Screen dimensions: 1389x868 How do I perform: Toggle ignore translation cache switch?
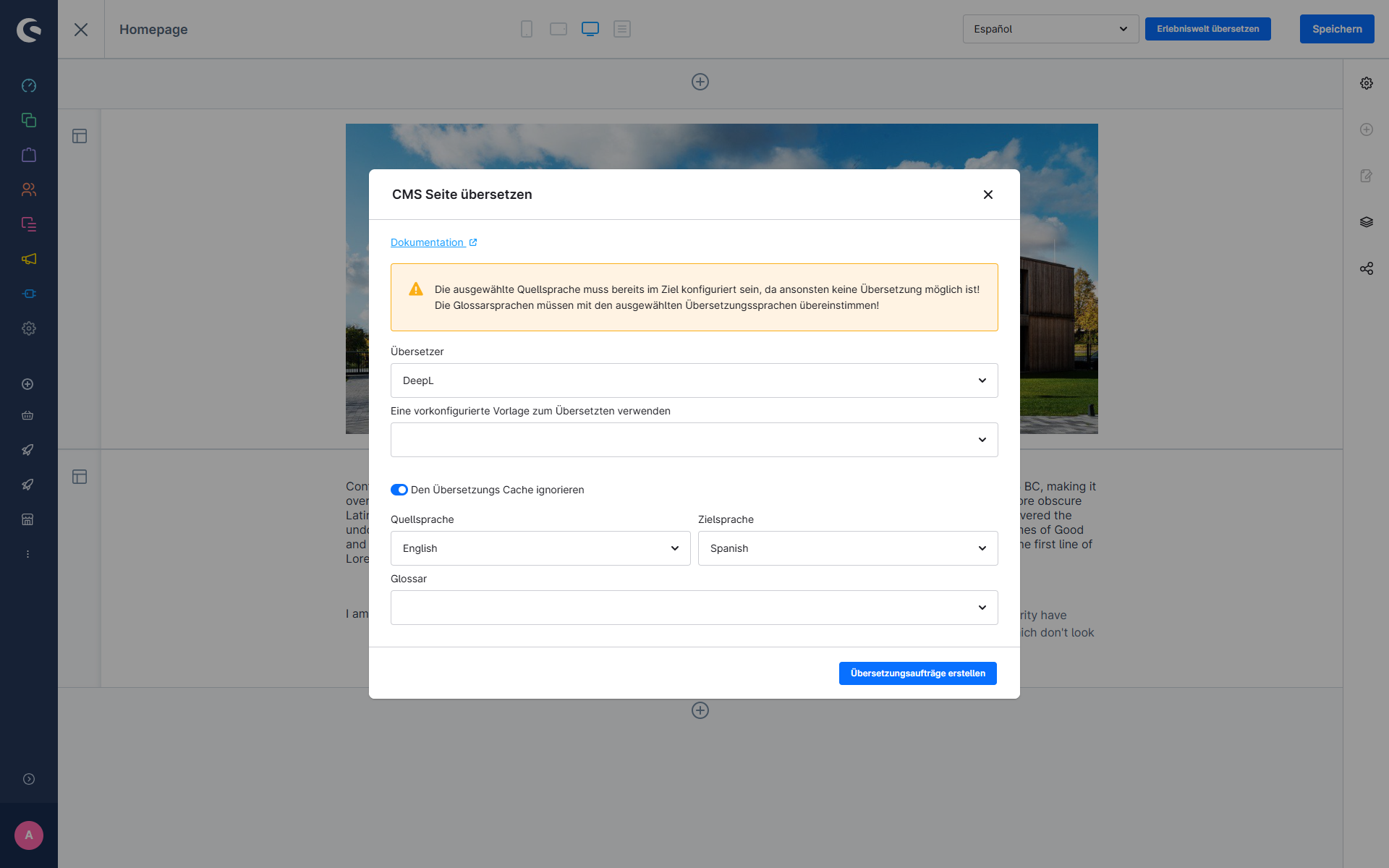pyautogui.click(x=399, y=490)
